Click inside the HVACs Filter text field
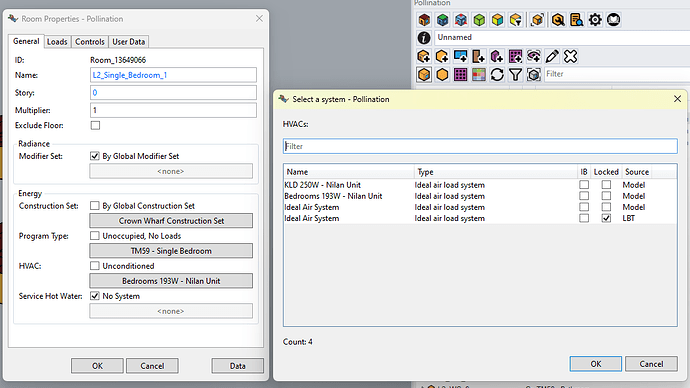 coord(480,146)
